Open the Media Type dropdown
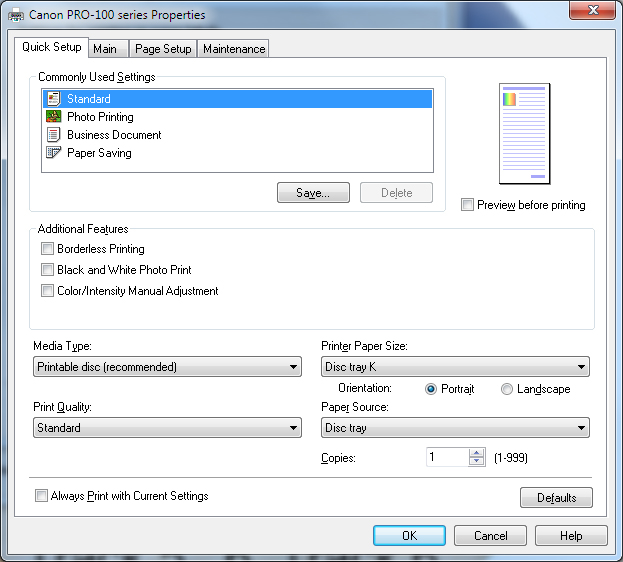623x562 pixels. pos(167,366)
